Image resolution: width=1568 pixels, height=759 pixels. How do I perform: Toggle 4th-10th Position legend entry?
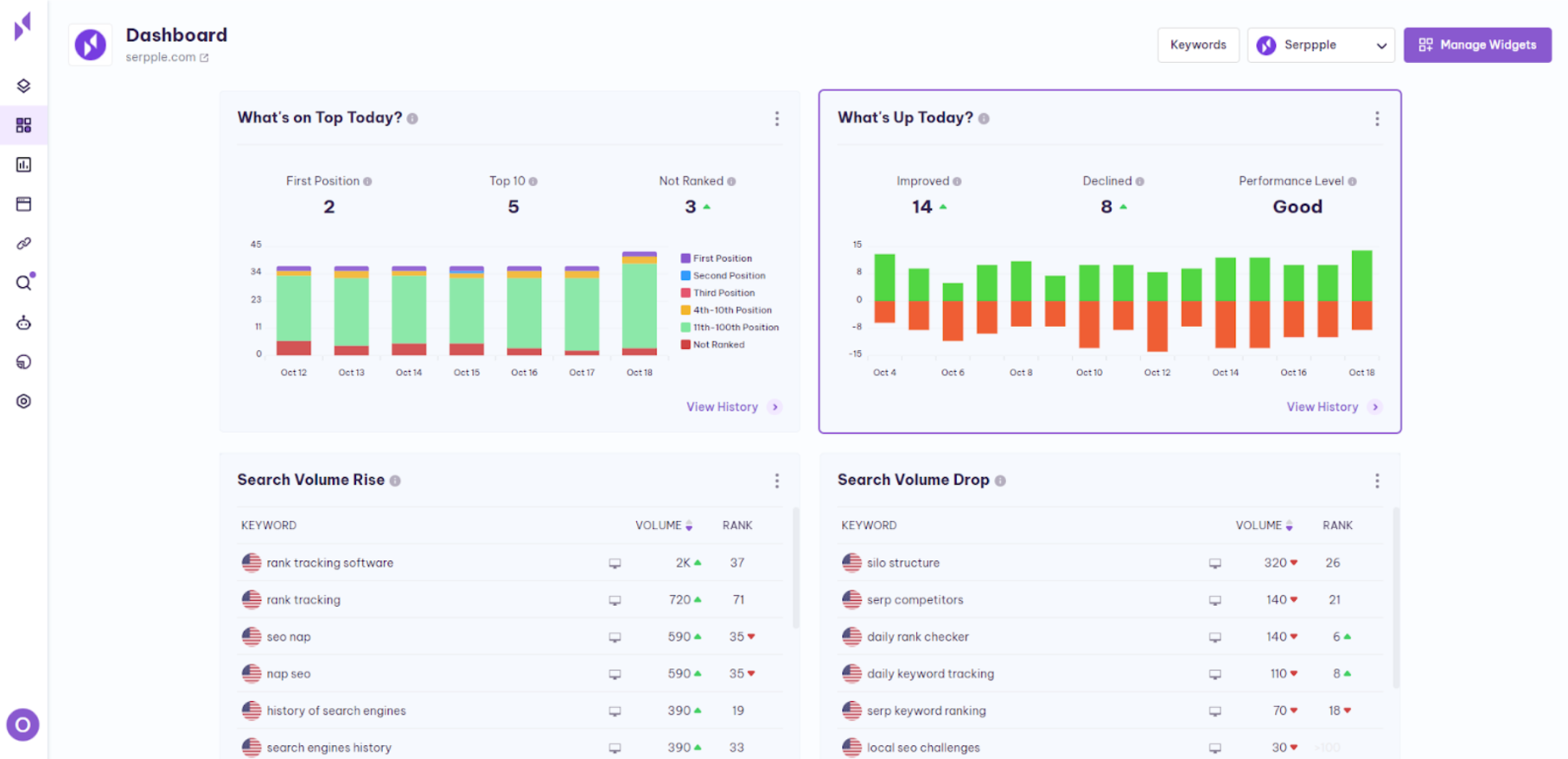pos(726,310)
